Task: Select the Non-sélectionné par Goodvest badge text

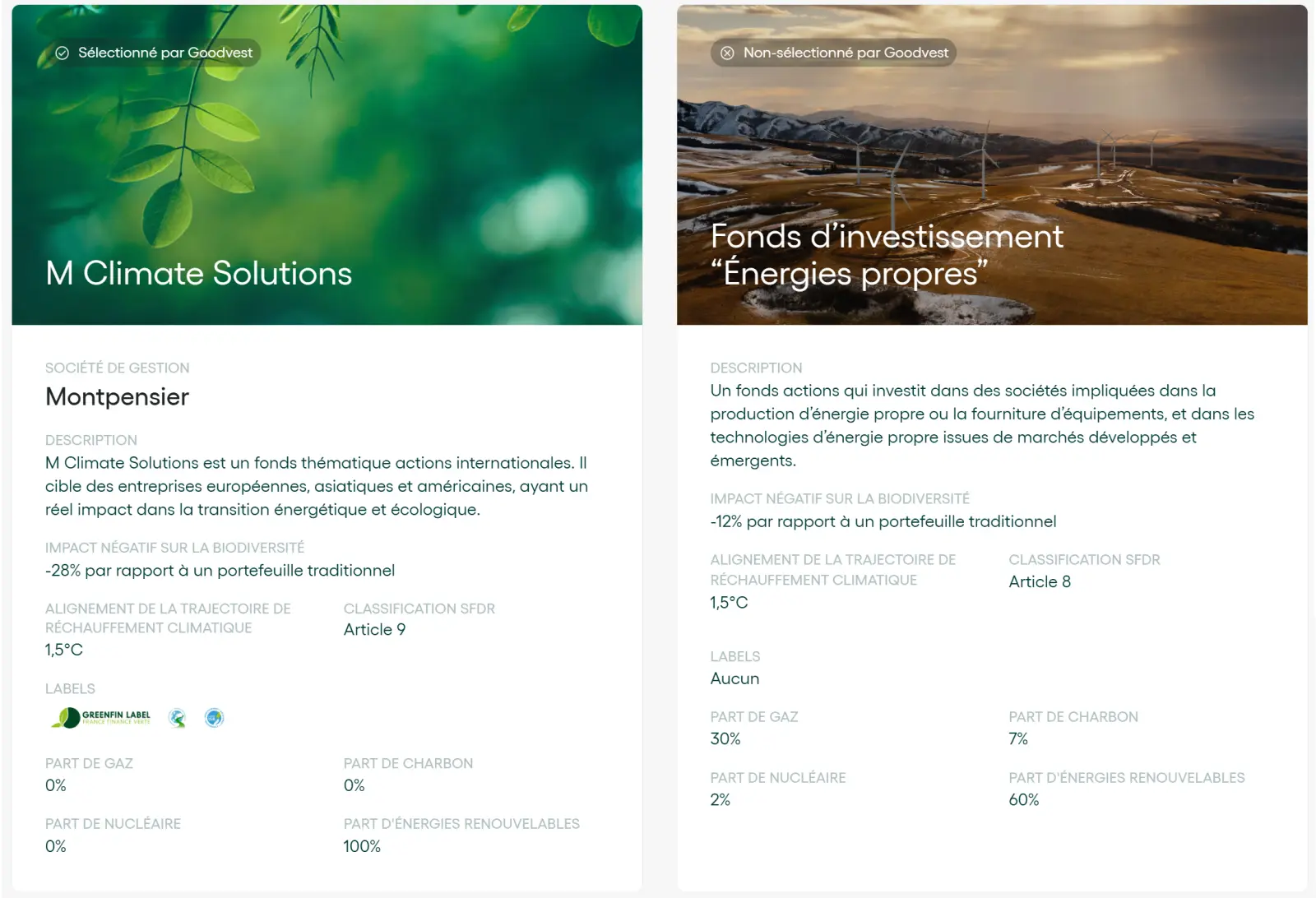Action: pyautogui.click(x=846, y=53)
